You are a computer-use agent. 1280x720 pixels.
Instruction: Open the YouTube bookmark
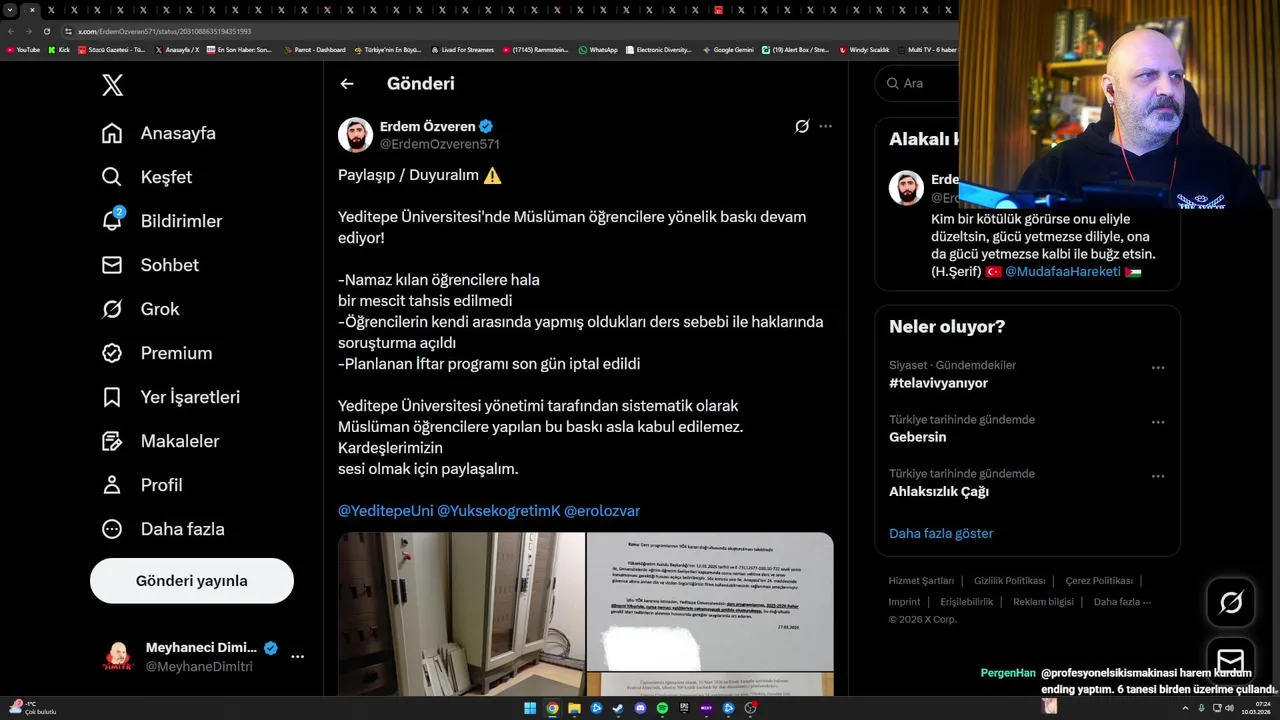pos(23,49)
